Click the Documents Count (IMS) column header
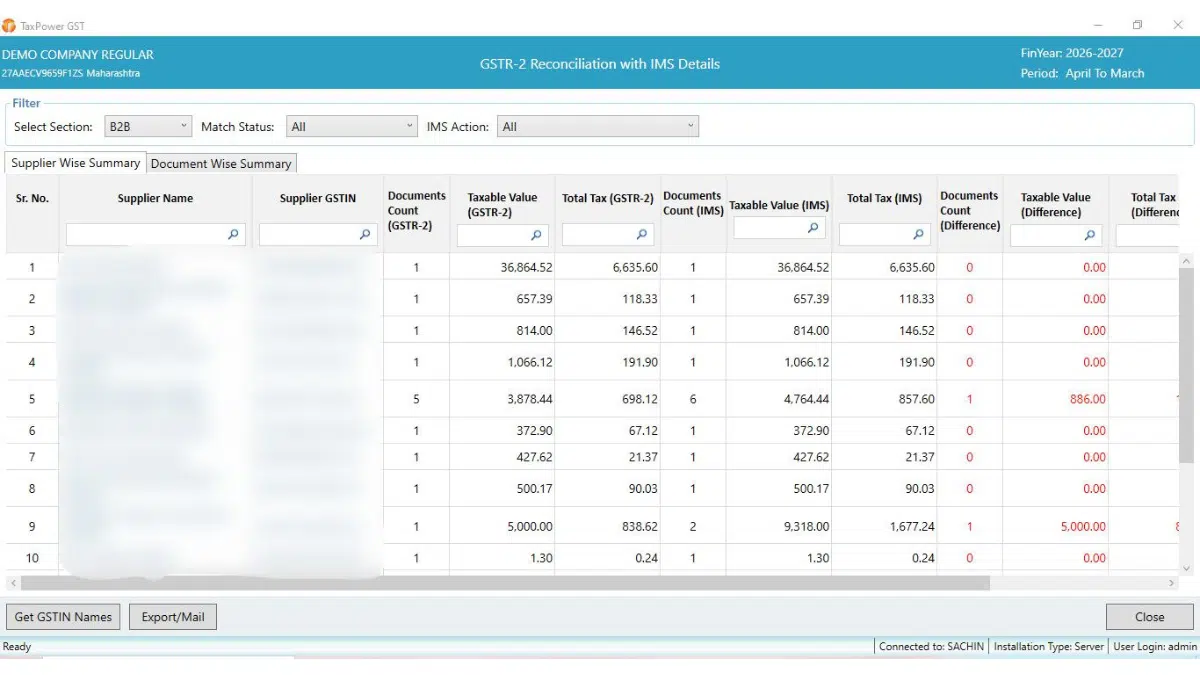The image size is (1200, 675). [692, 203]
